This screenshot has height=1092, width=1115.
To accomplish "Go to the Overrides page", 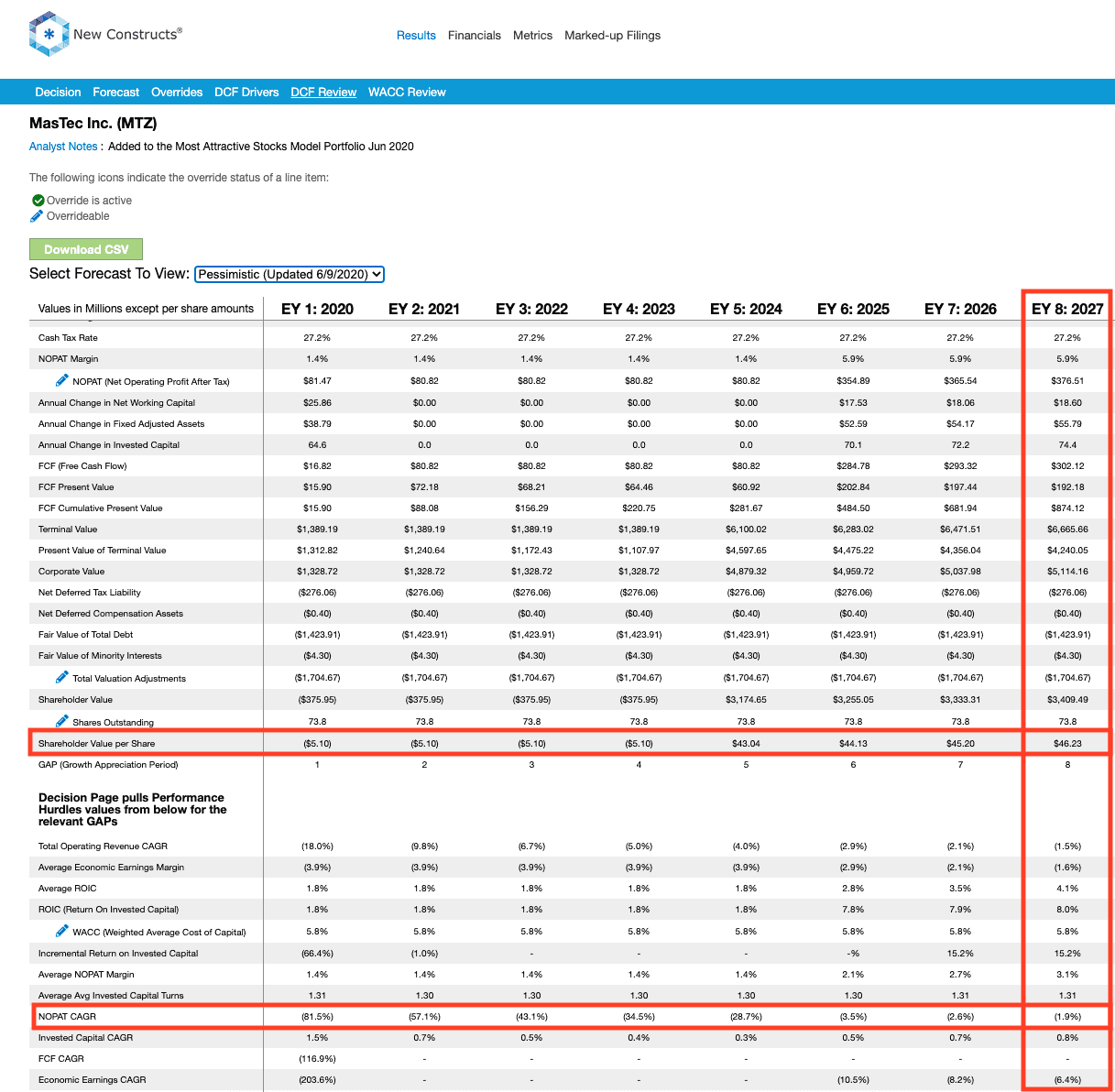I will [x=177, y=93].
